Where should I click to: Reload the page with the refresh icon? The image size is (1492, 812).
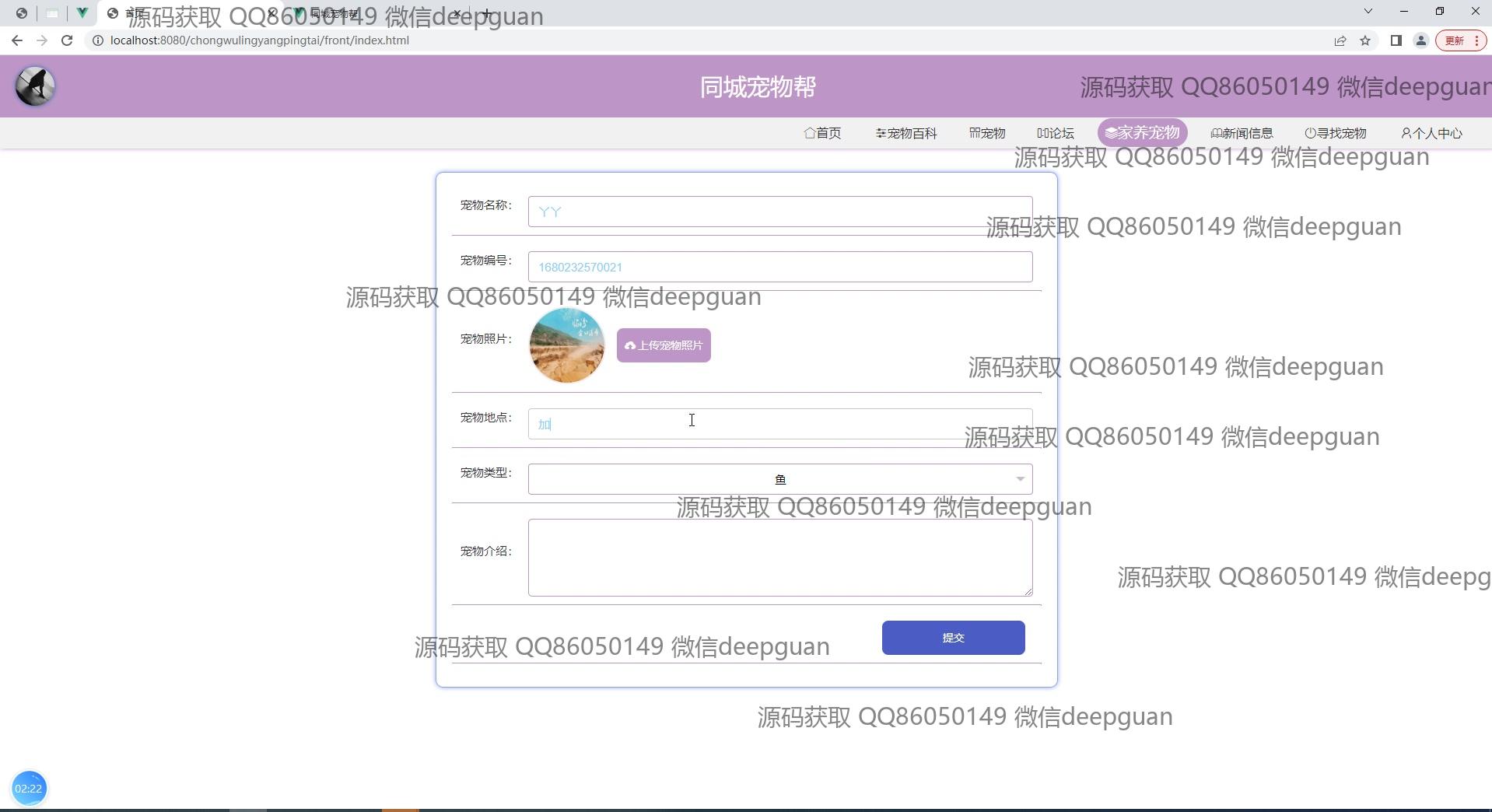point(67,40)
